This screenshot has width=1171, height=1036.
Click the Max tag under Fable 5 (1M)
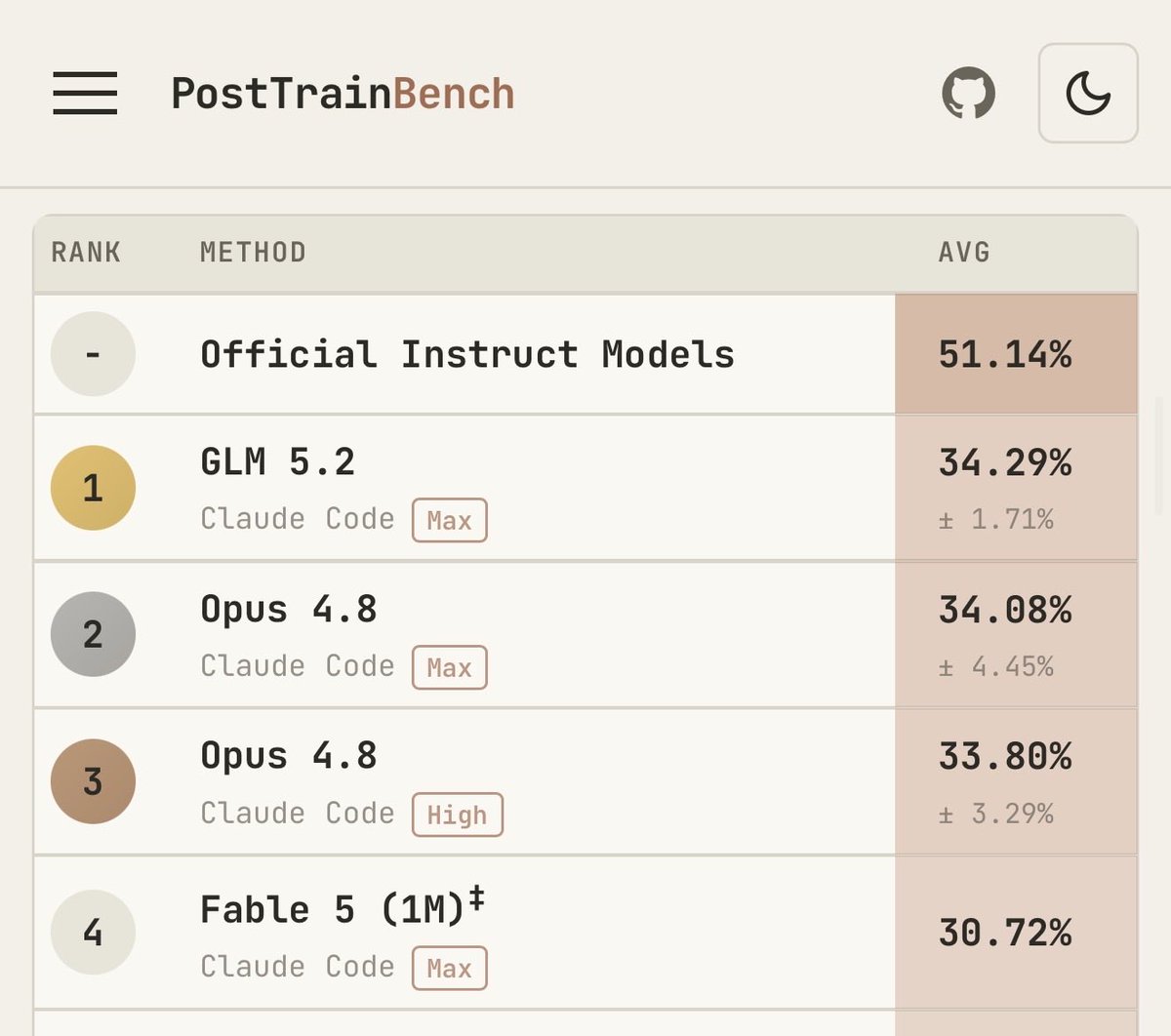(x=449, y=968)
